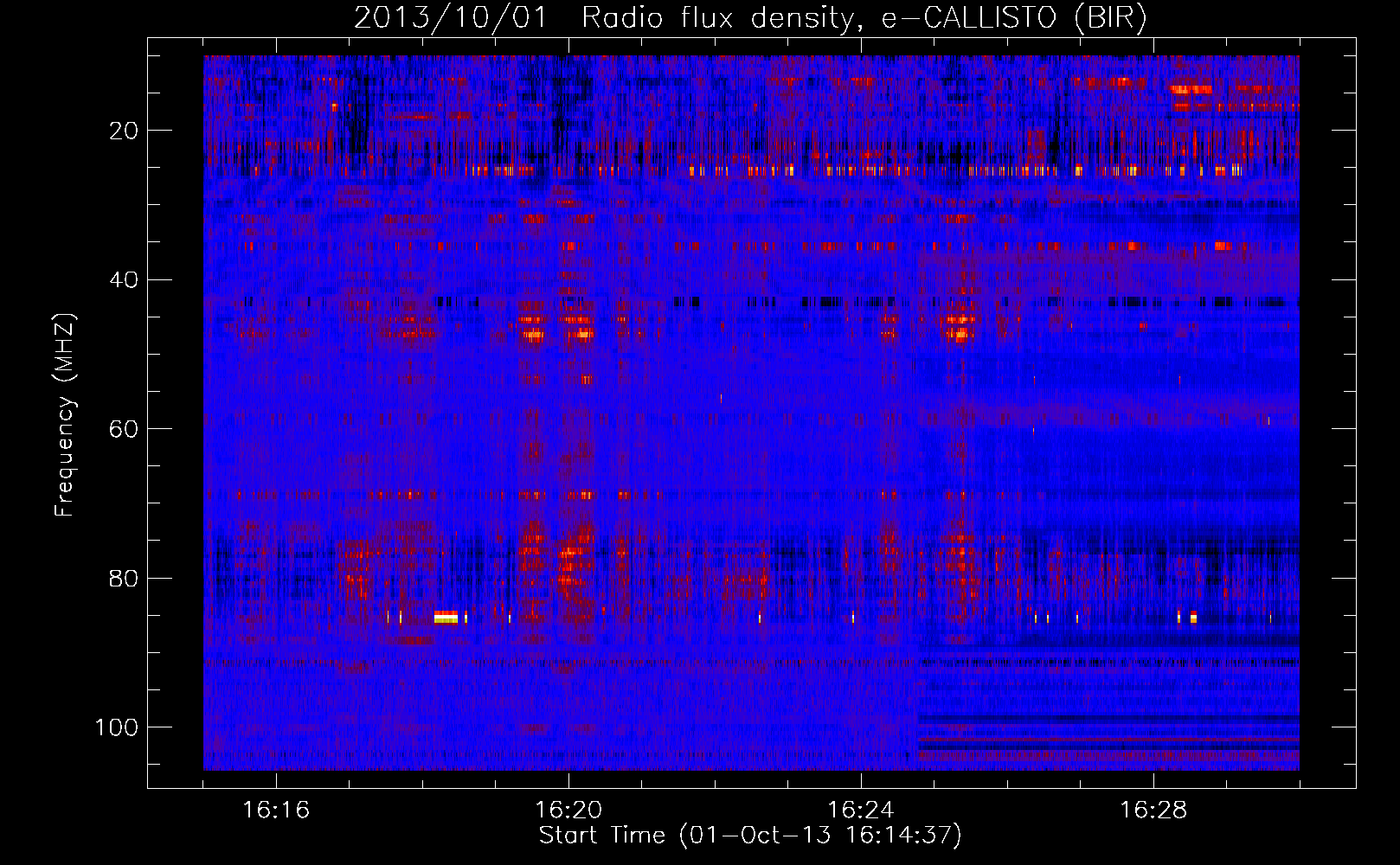Click the 16:16 time tick label

[276, 811]
